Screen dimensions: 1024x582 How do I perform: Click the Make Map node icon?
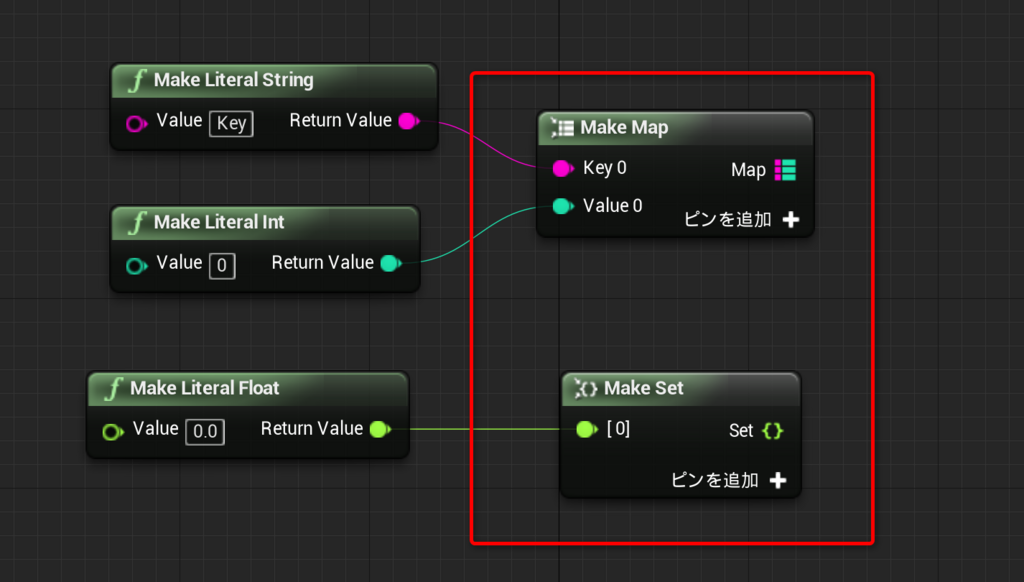[x=562, y=127]
